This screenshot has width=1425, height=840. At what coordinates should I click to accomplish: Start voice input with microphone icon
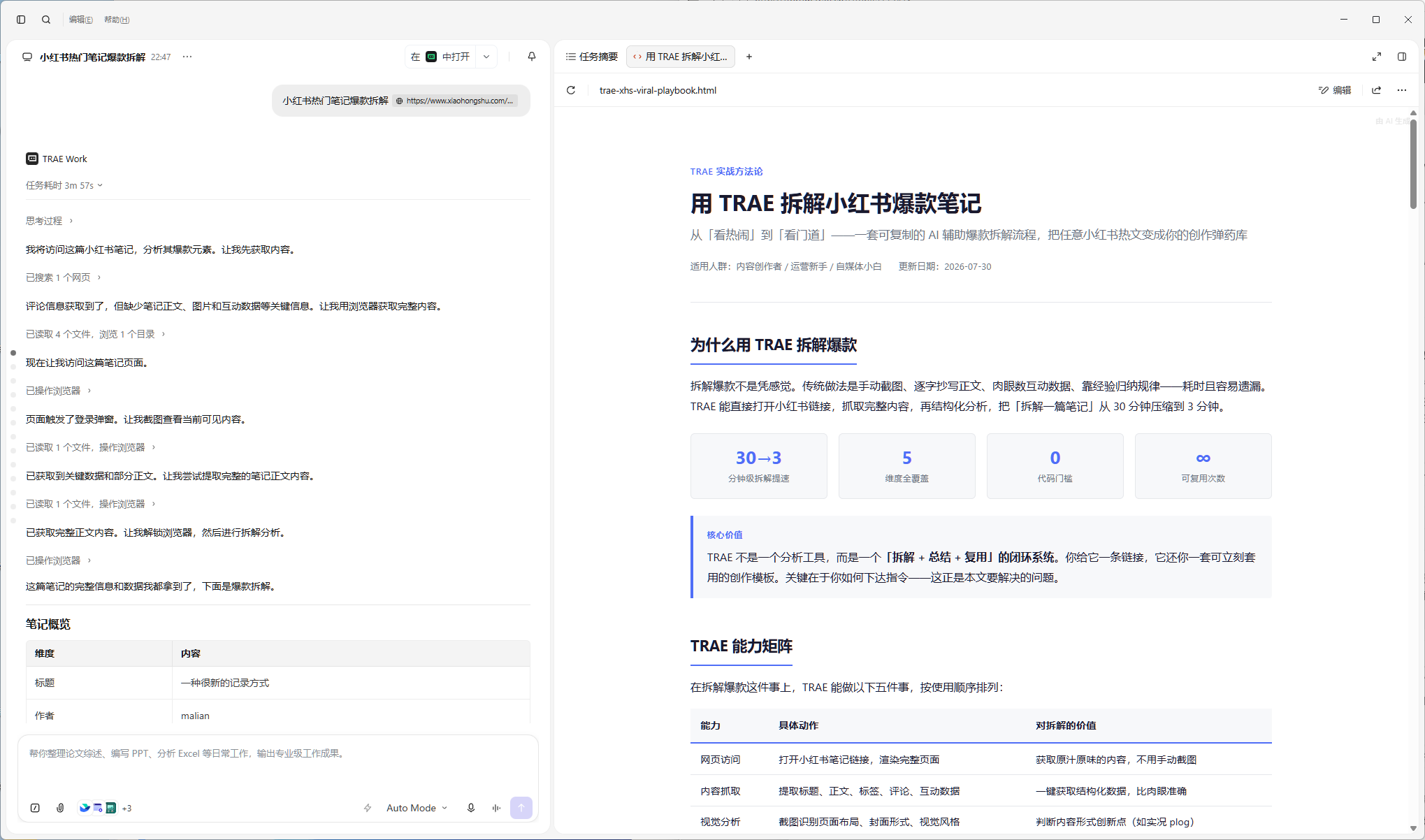click(x=471, y=808)
